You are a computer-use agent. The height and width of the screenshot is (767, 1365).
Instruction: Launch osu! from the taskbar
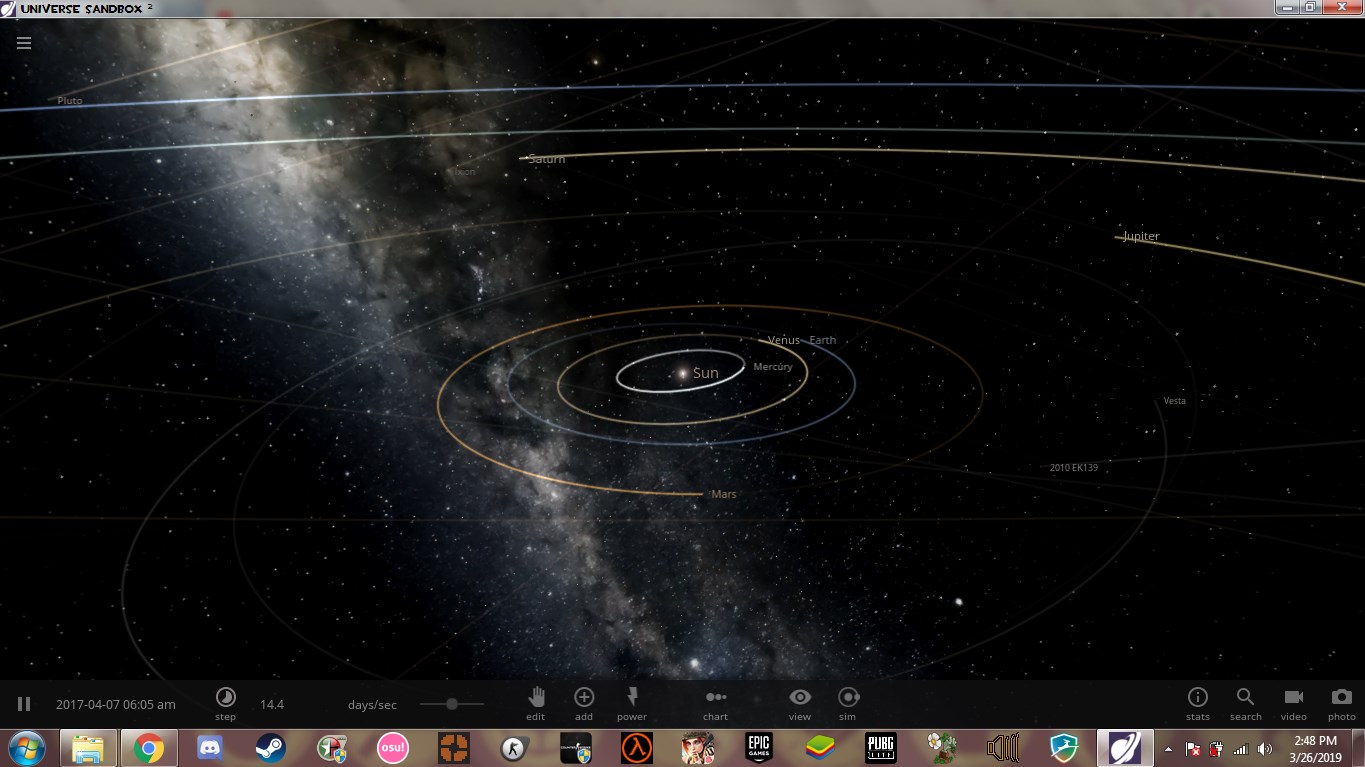393,748
